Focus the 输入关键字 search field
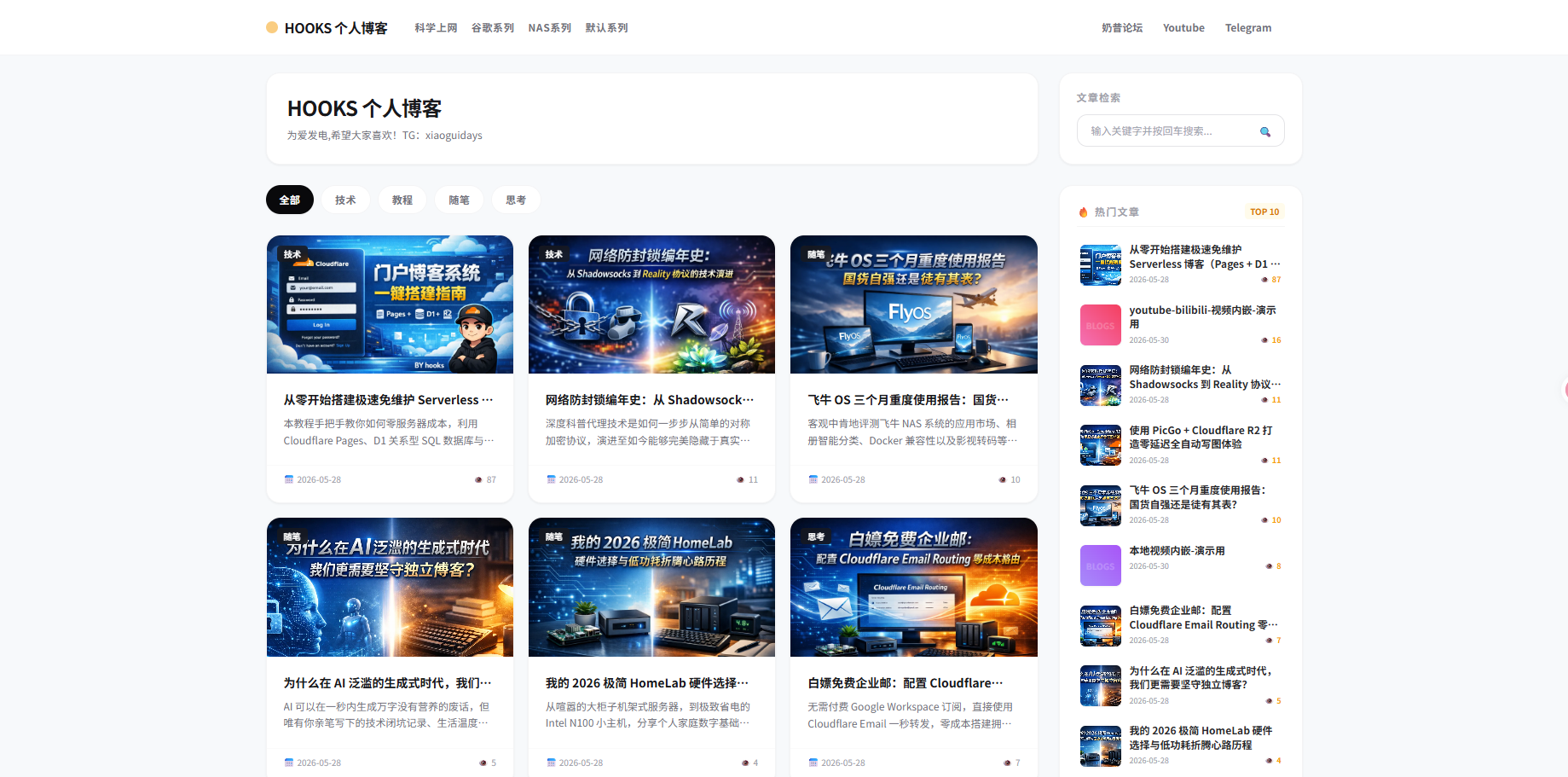This screenshot has height=777, width=1568. pos(1180,130)
